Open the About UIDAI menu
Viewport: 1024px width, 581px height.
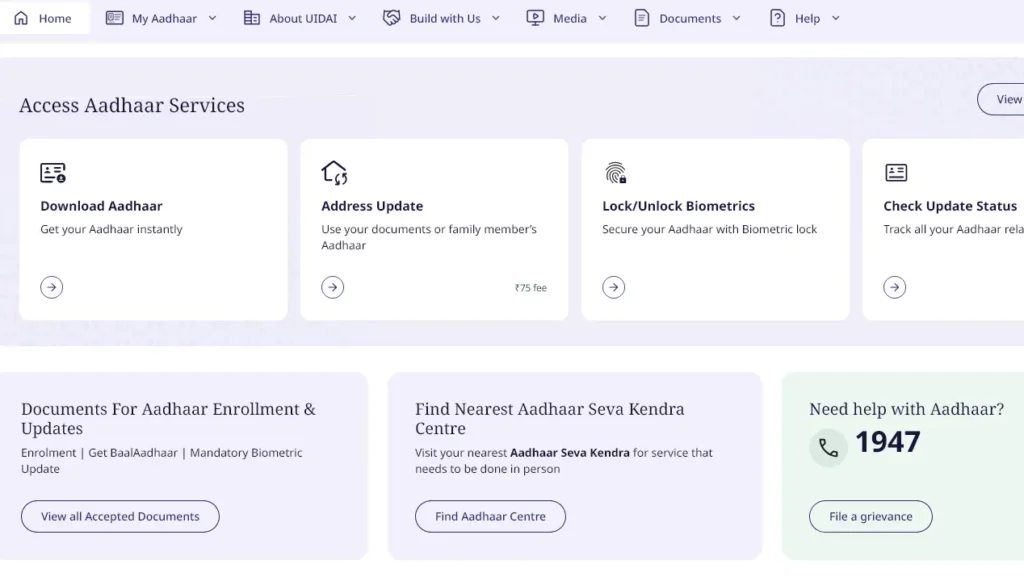click(x=300, y=18)
